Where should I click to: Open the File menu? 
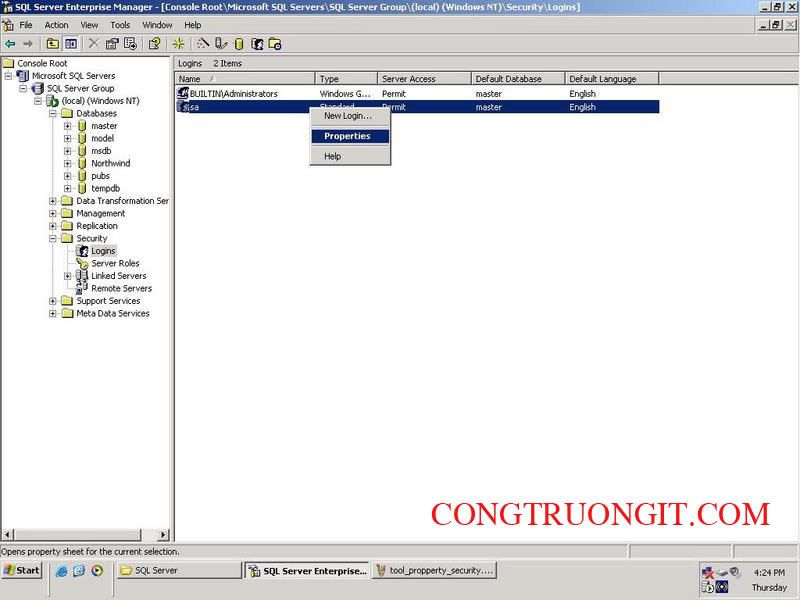26,25
